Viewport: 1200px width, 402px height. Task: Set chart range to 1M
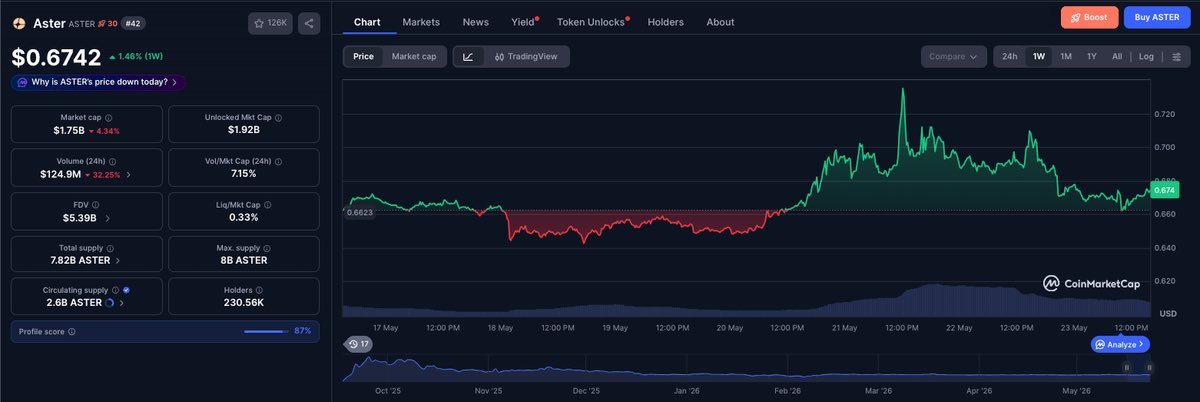point(1066,56)
